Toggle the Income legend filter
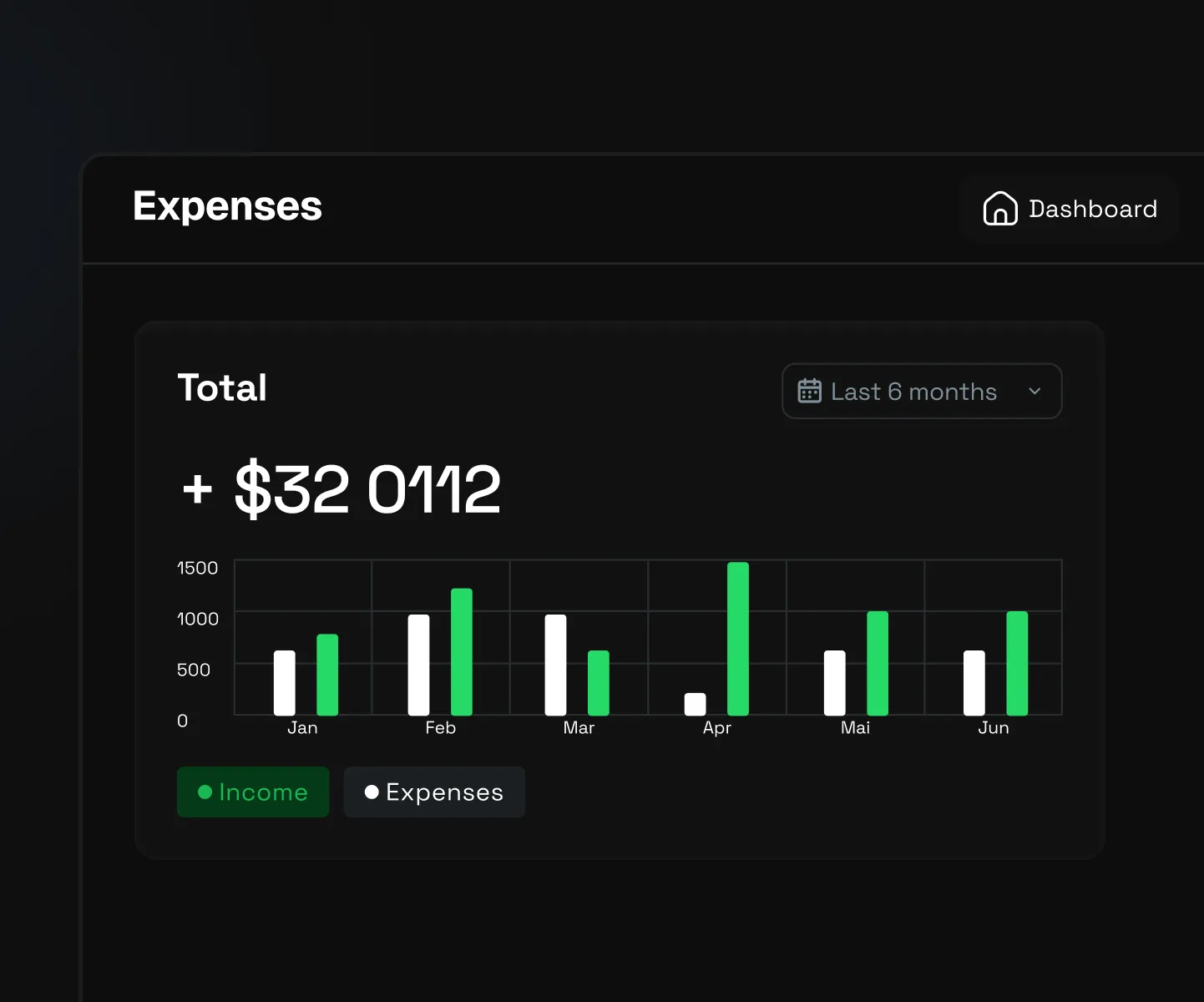Image resolution: width=1204 pixels, height=1002 pixels. click(253, 792)
